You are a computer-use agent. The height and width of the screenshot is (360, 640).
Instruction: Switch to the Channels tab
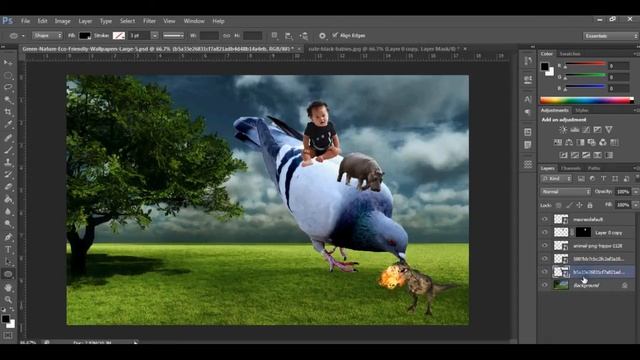(571, 168)
